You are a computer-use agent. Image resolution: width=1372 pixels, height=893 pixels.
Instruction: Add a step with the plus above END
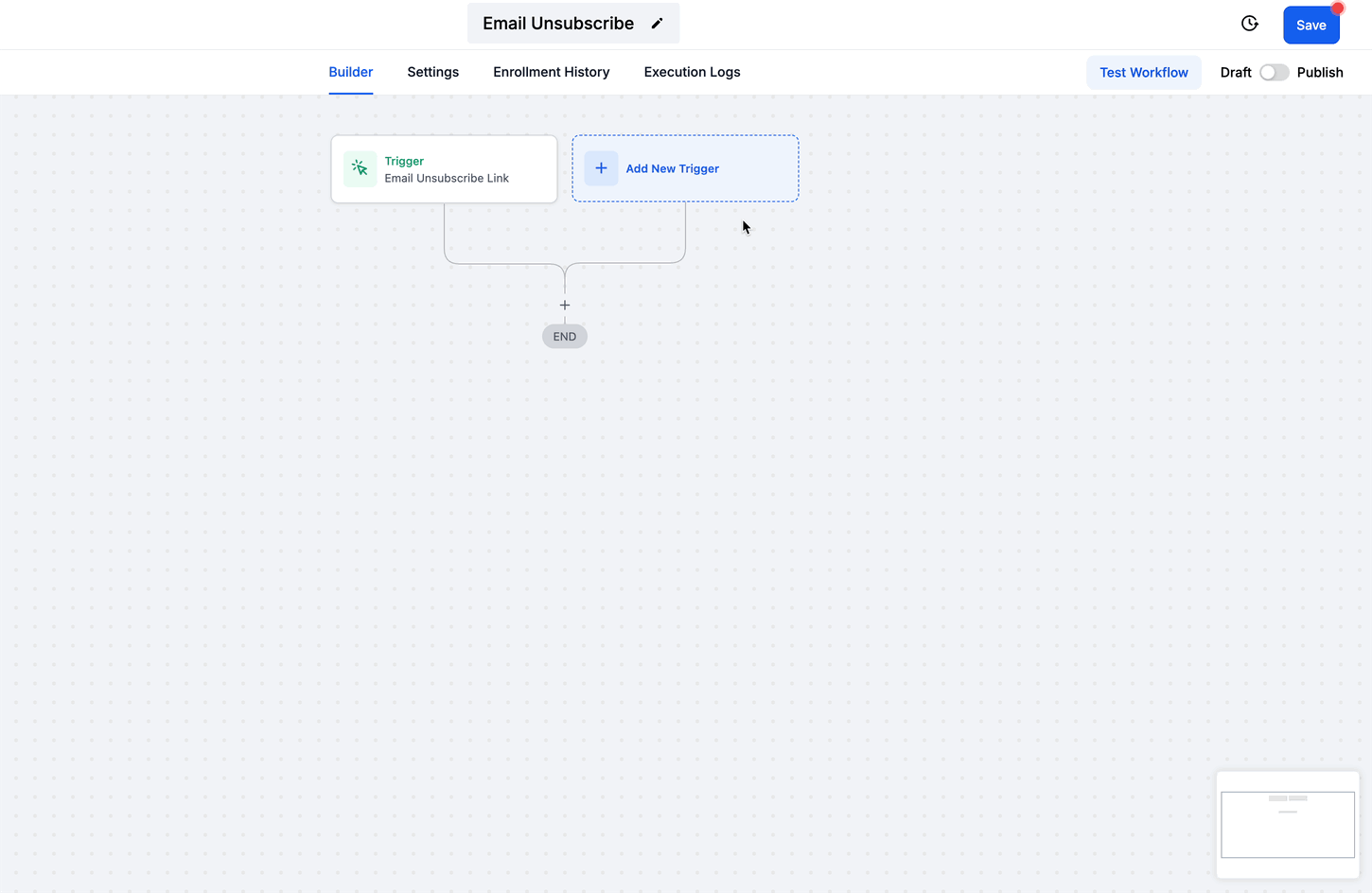pyautogui.click(x=565, y=306)
